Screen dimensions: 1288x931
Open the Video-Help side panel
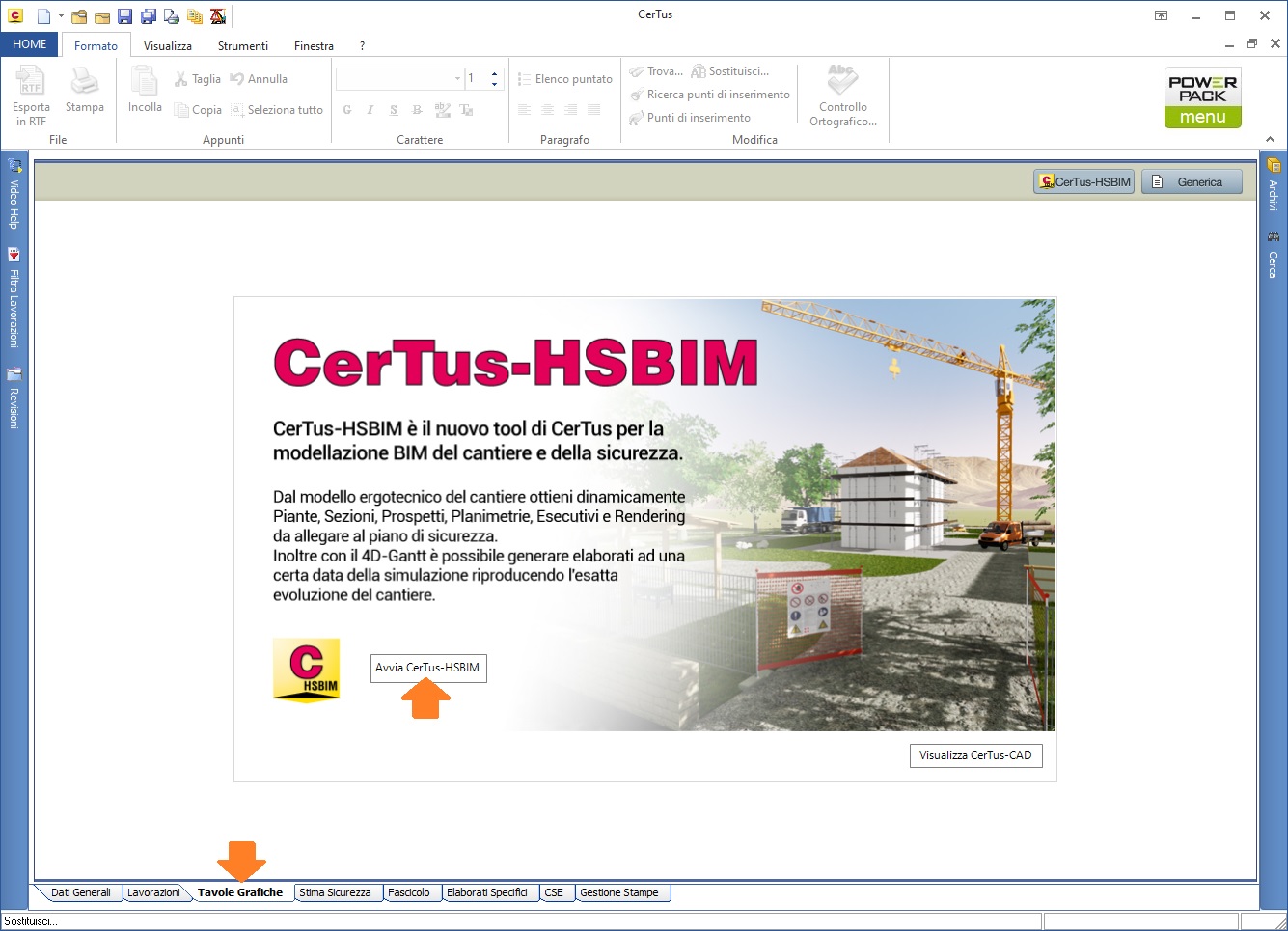(14, 194)
